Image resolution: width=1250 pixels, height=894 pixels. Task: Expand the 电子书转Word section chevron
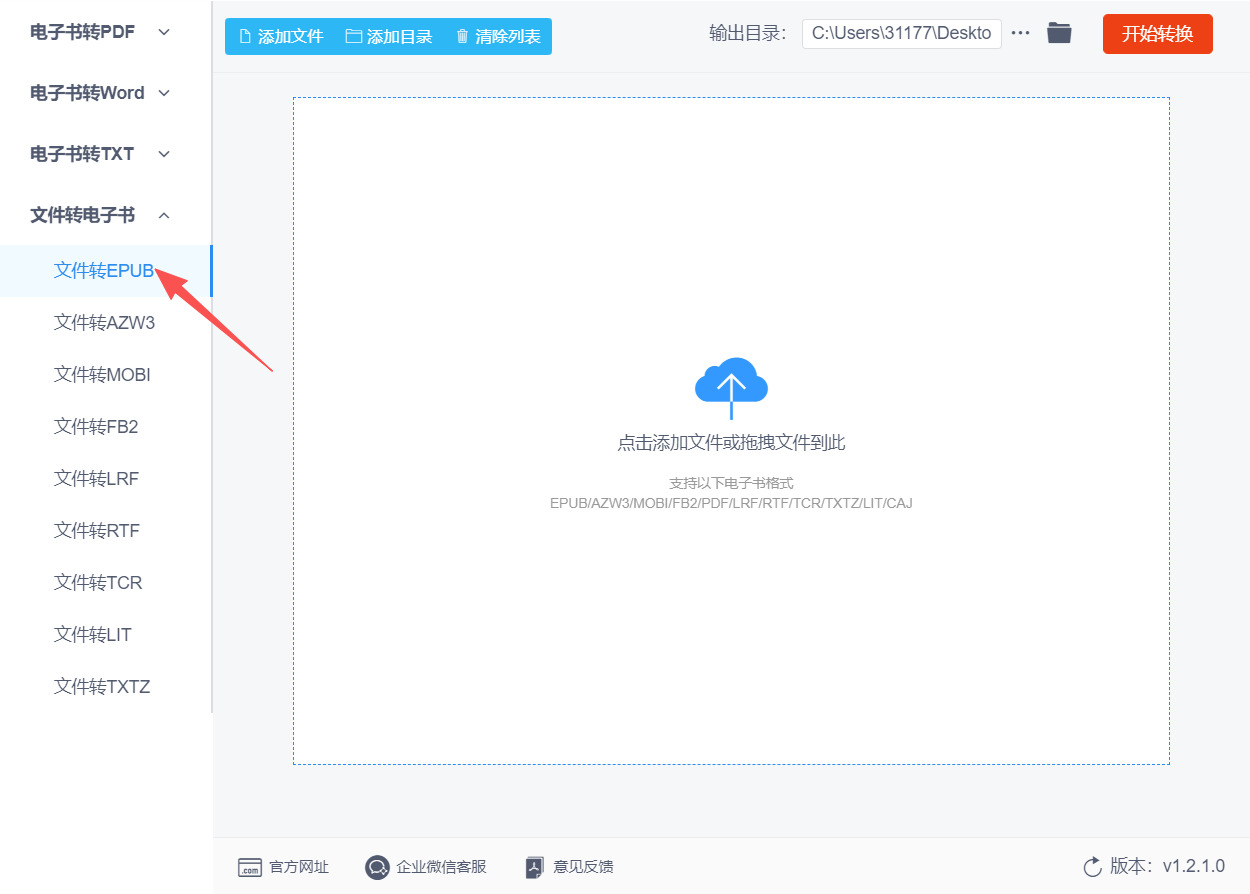point(164,93)
